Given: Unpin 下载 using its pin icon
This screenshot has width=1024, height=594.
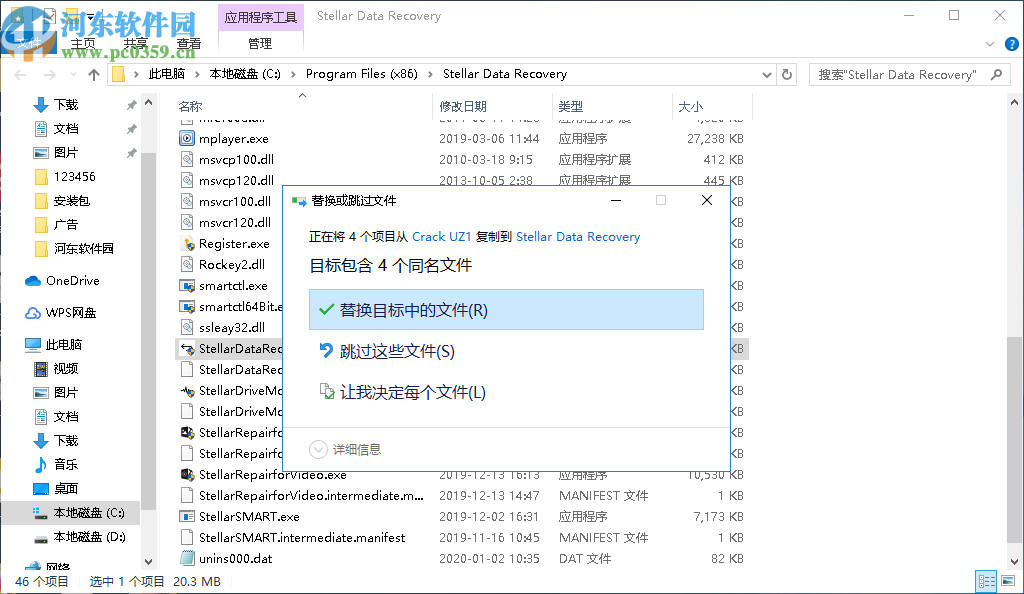Looking at the screenshot, I should [130, 106].
